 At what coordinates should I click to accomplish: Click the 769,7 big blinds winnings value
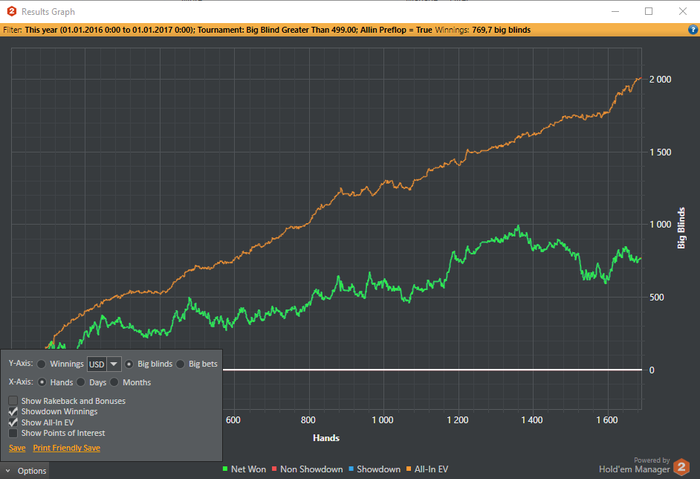[x=501, y=30]
